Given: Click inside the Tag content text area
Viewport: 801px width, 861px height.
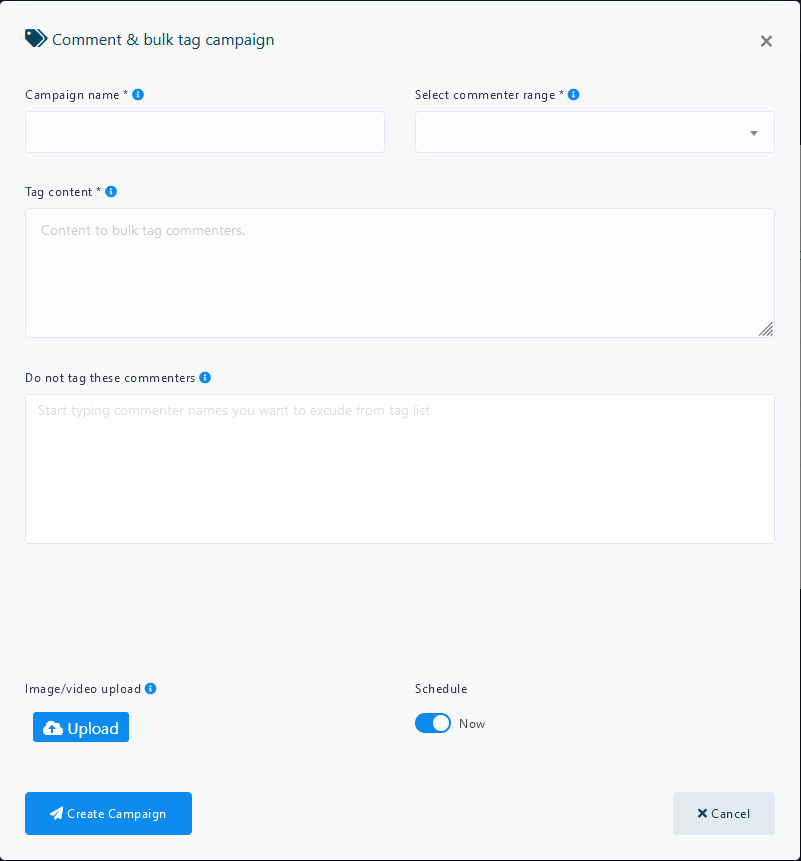Looking at the screenshot, I should 399,273.
